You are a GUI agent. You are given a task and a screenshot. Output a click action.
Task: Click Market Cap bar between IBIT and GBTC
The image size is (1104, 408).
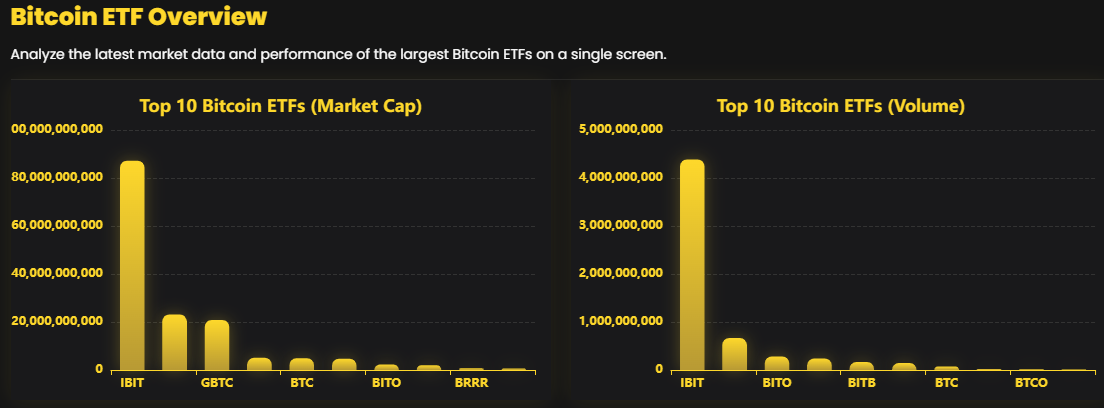pyautogui.click(x=175, y=342)
